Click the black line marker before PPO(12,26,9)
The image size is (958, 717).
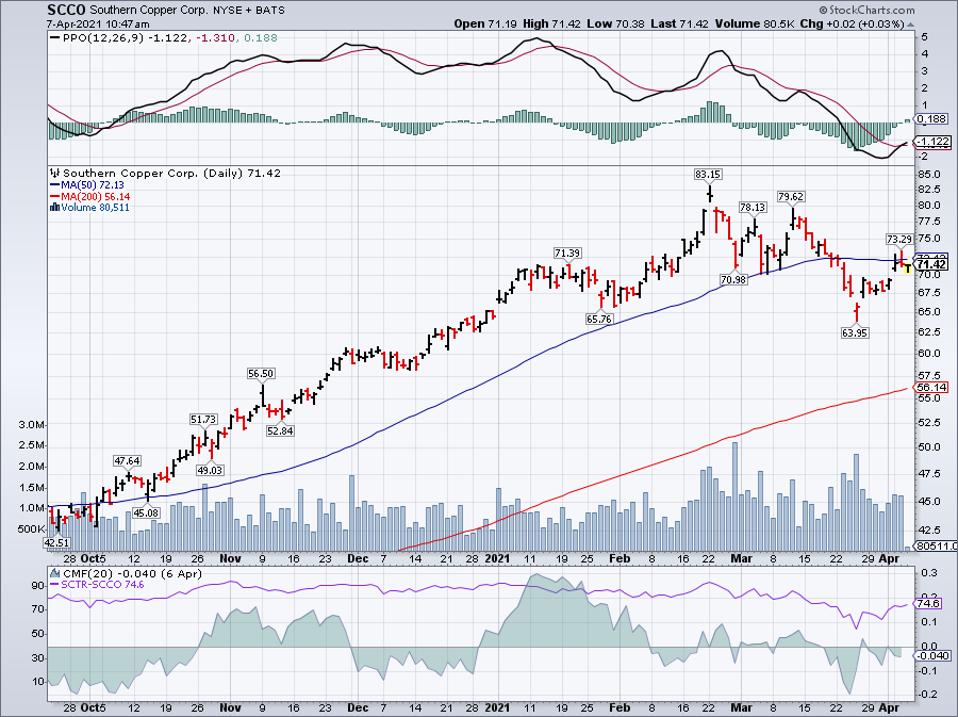(54, 38)
